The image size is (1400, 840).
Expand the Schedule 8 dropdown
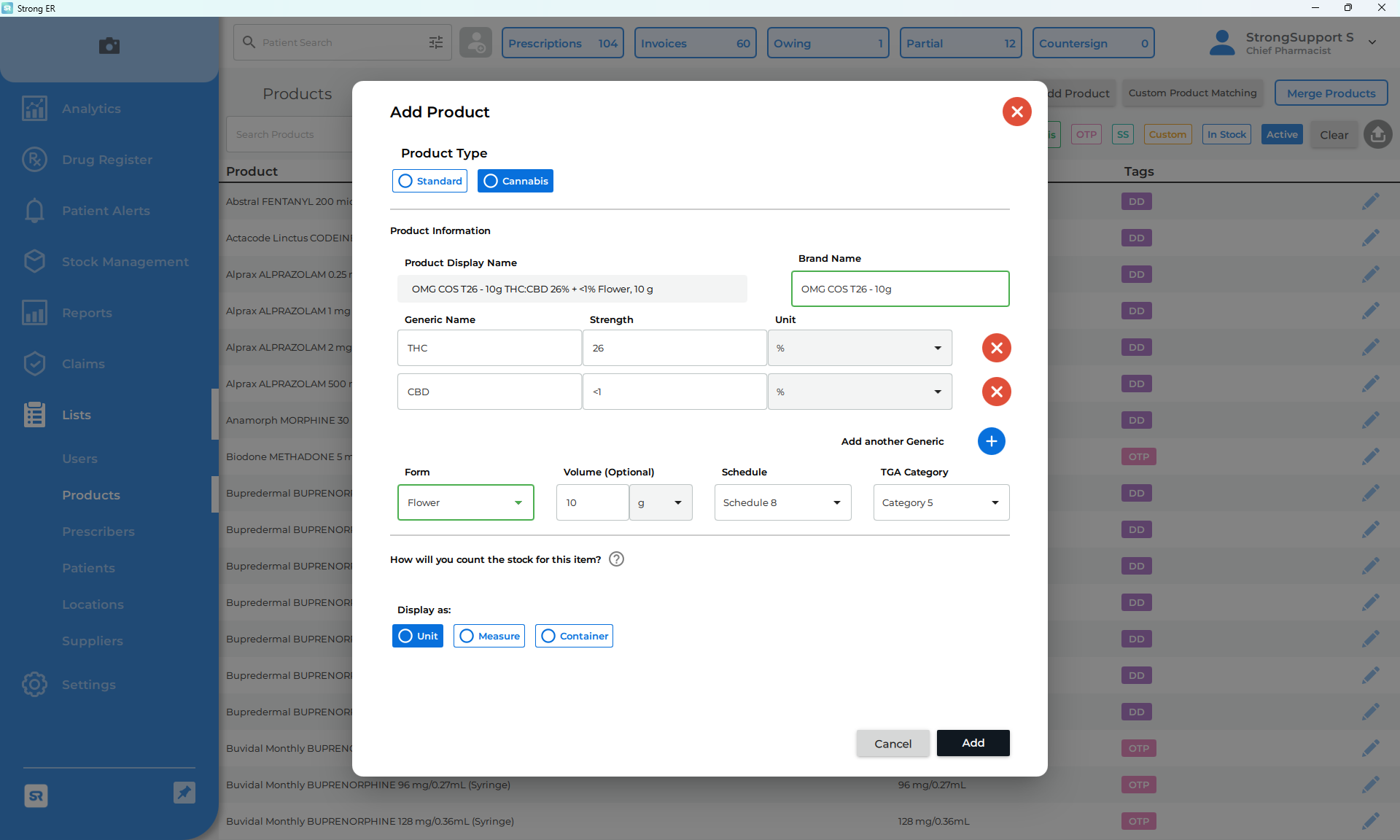[x=782, y=502]
